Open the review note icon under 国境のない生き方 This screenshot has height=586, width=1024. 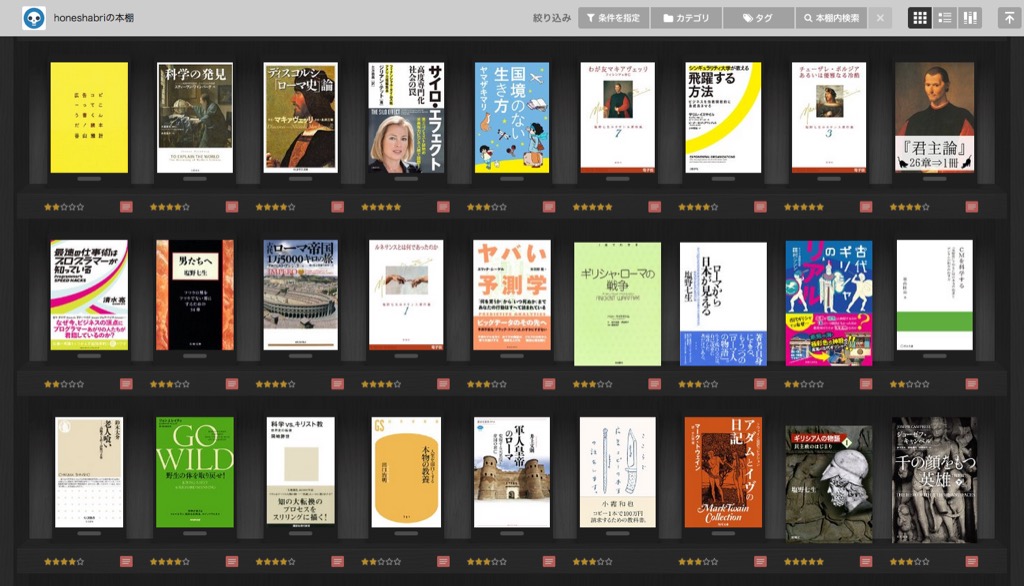coord(549,206)
